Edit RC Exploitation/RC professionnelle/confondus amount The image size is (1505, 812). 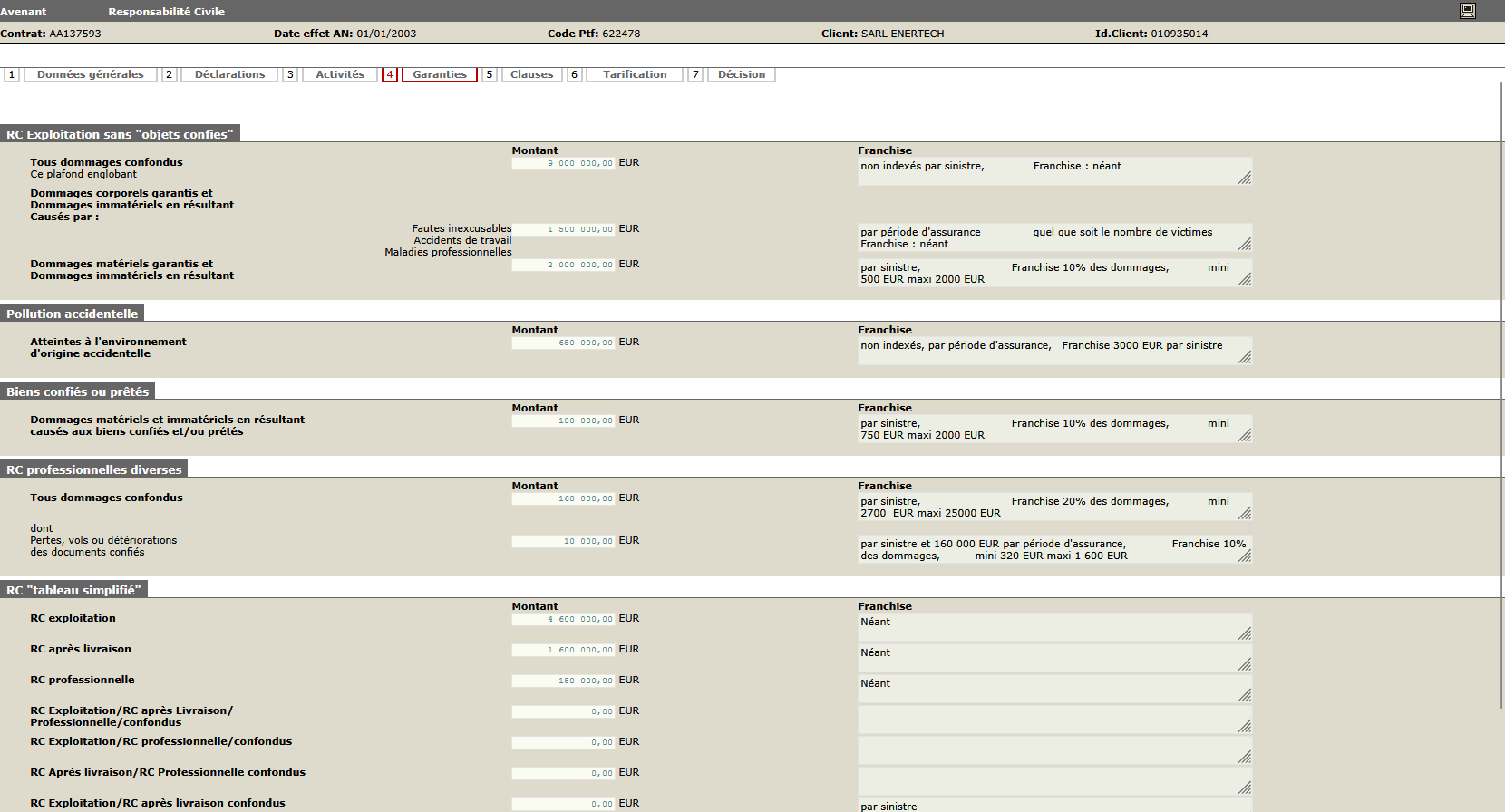563,742
